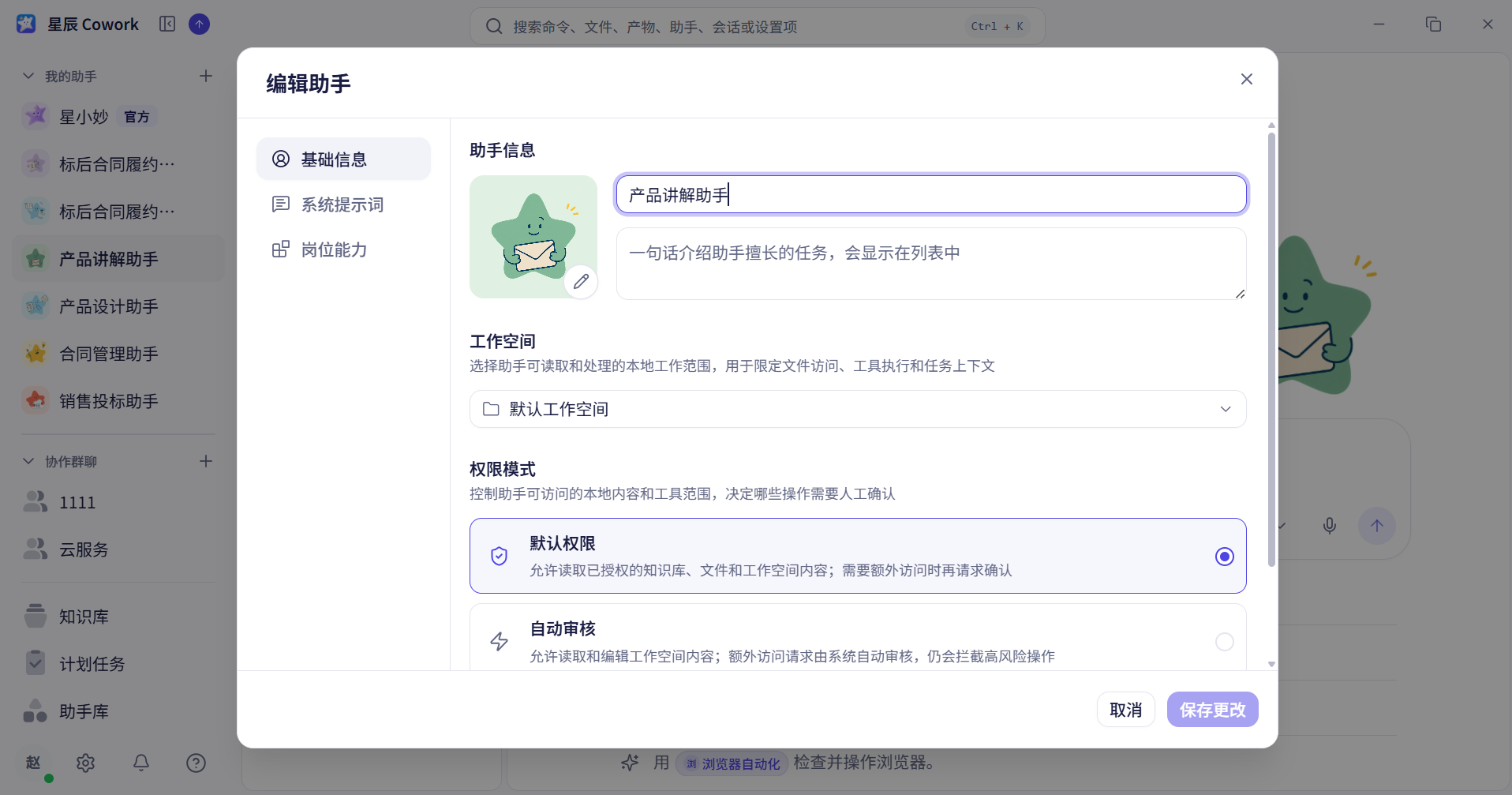Click the dialog vertical scrollbar
1512x795 pixels.
(x=1271, y=350)
